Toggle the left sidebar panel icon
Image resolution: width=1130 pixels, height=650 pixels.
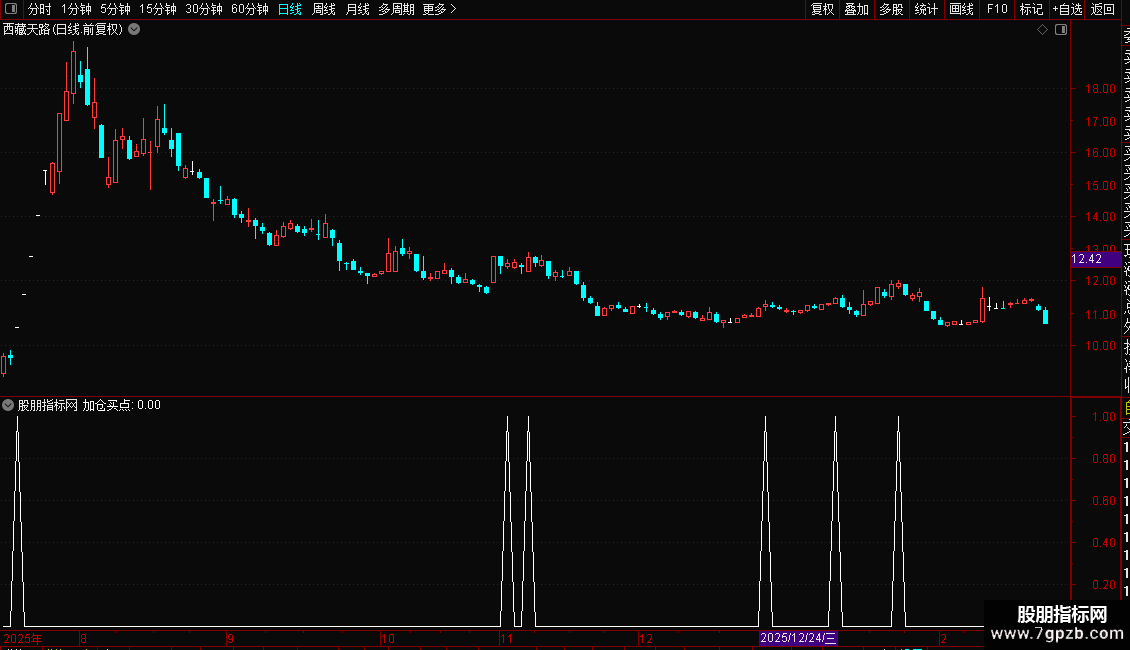[x=11, y=9]
